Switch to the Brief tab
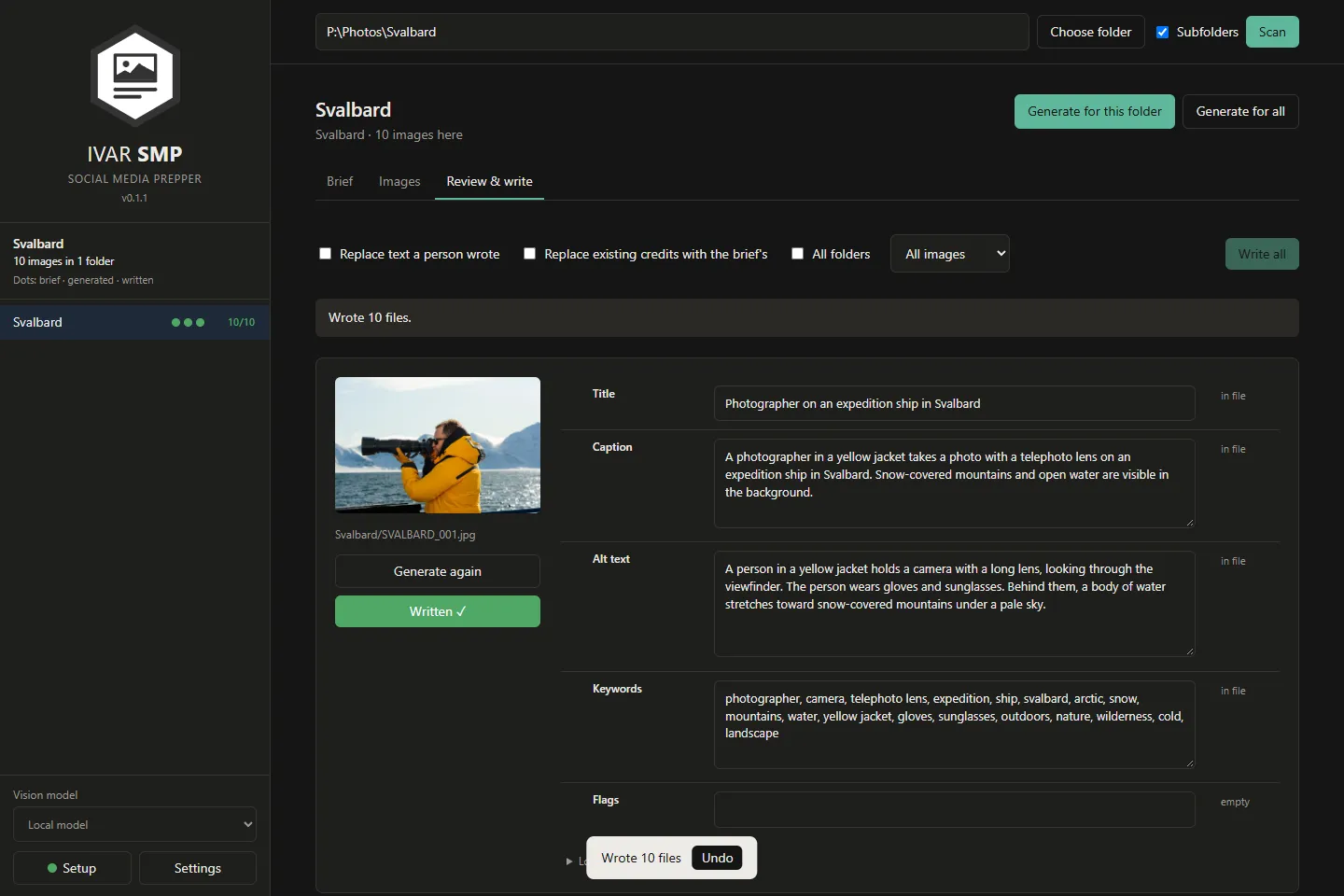Screen dimensions: 1344x896 [x=340, y=181]
